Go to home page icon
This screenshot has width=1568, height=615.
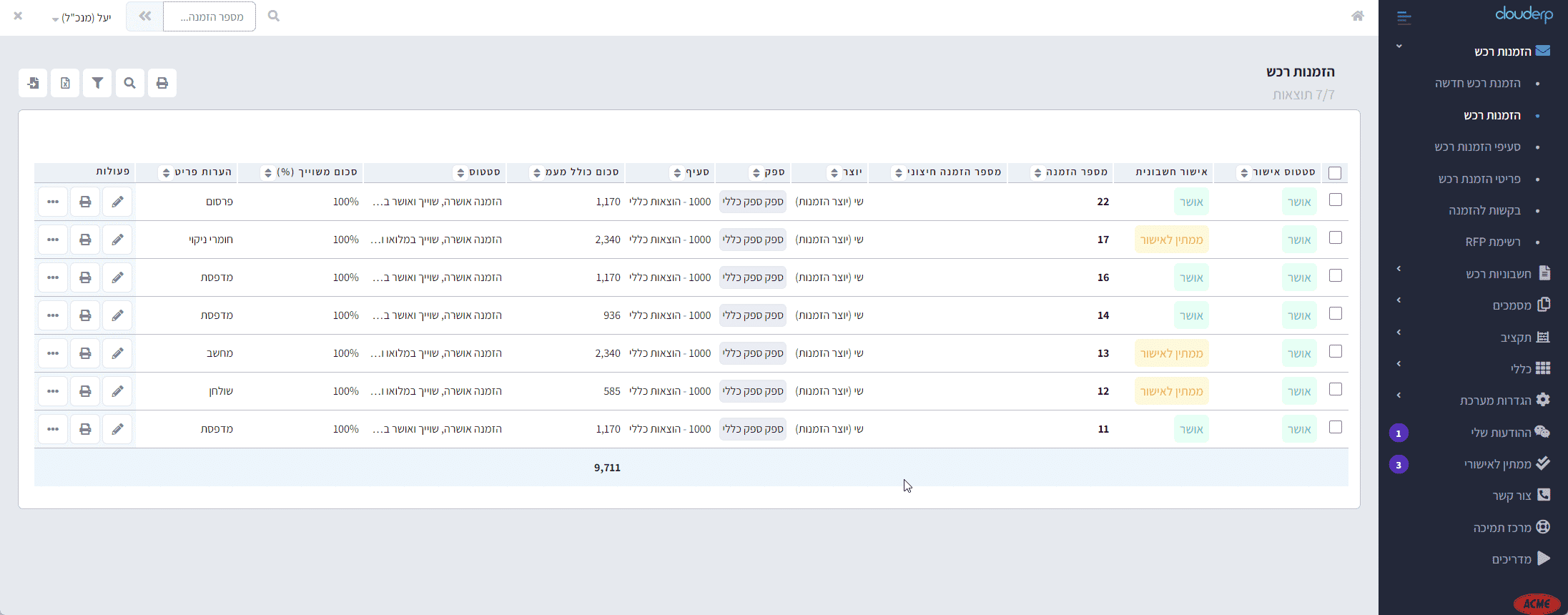(x=1357, y=16)
